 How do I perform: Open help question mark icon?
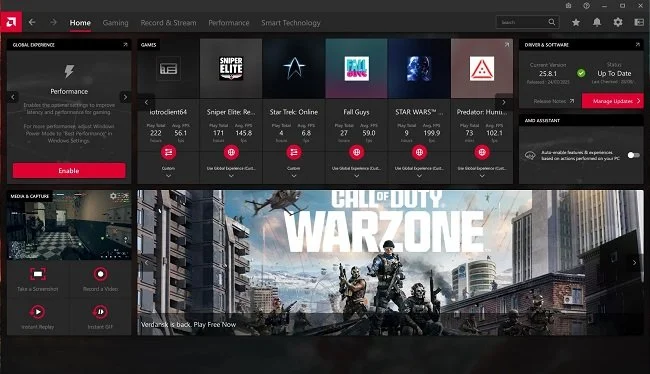[586, 6]
